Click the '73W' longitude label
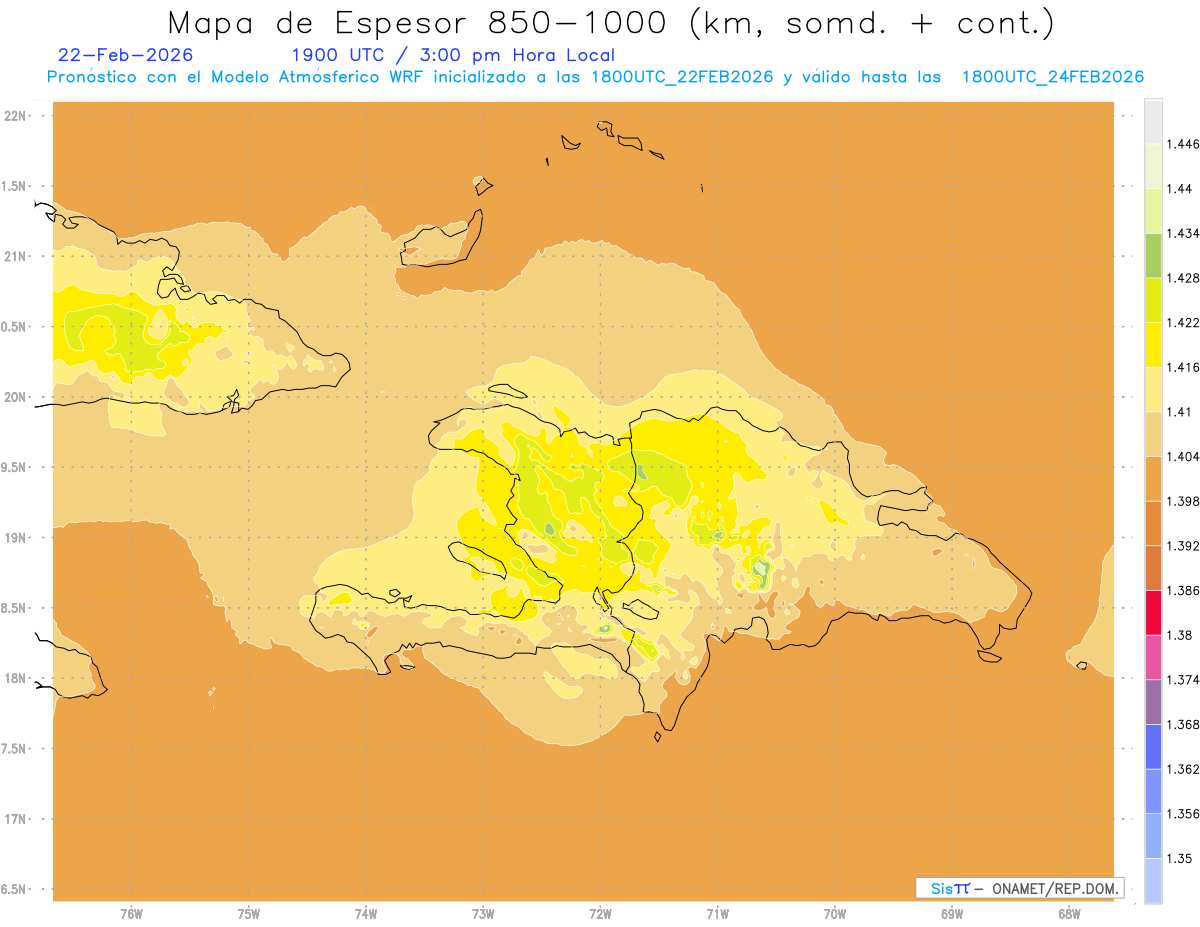1200x927 pixels. pos(483,913)
